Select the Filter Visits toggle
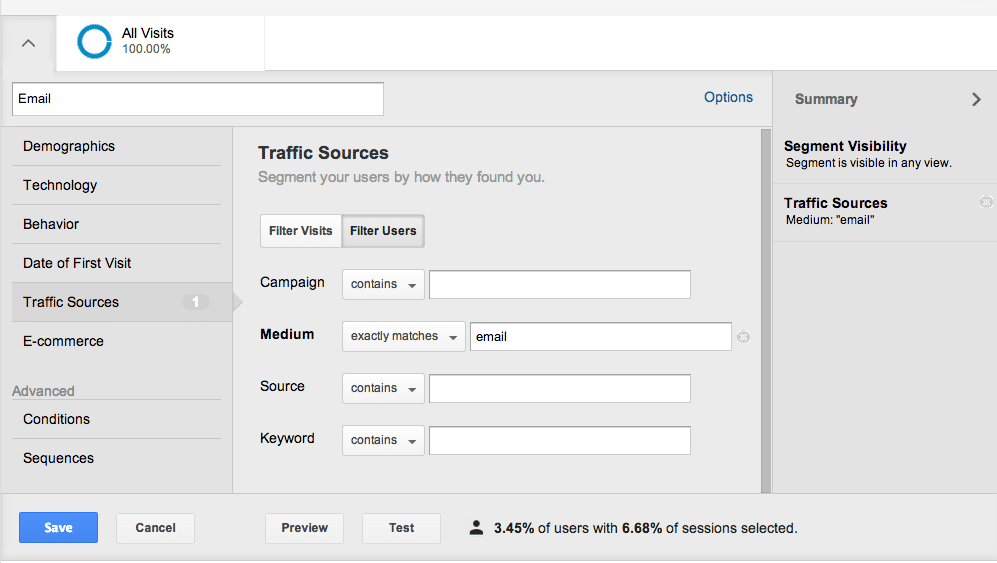The width and height of the screenshot is (997, 563). coord(300,231)
